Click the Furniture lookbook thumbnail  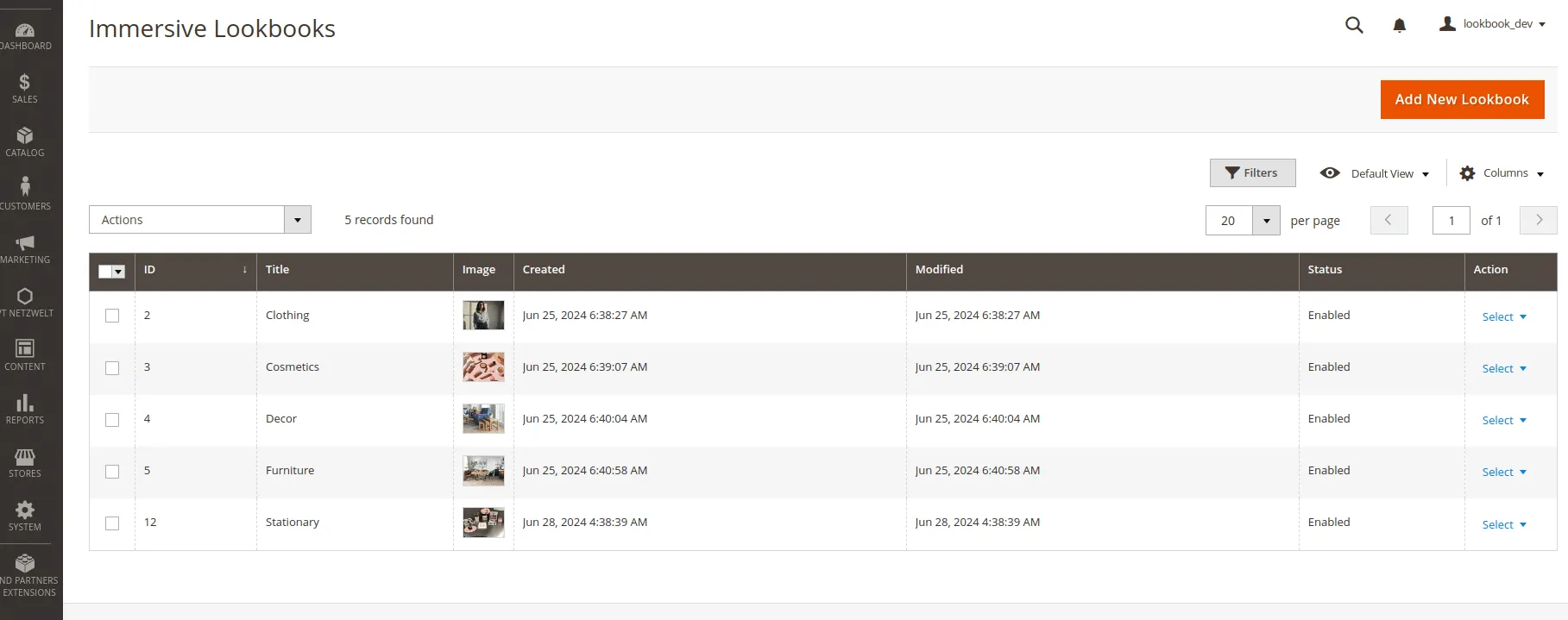pyautogui.click(x=483, y=471)
